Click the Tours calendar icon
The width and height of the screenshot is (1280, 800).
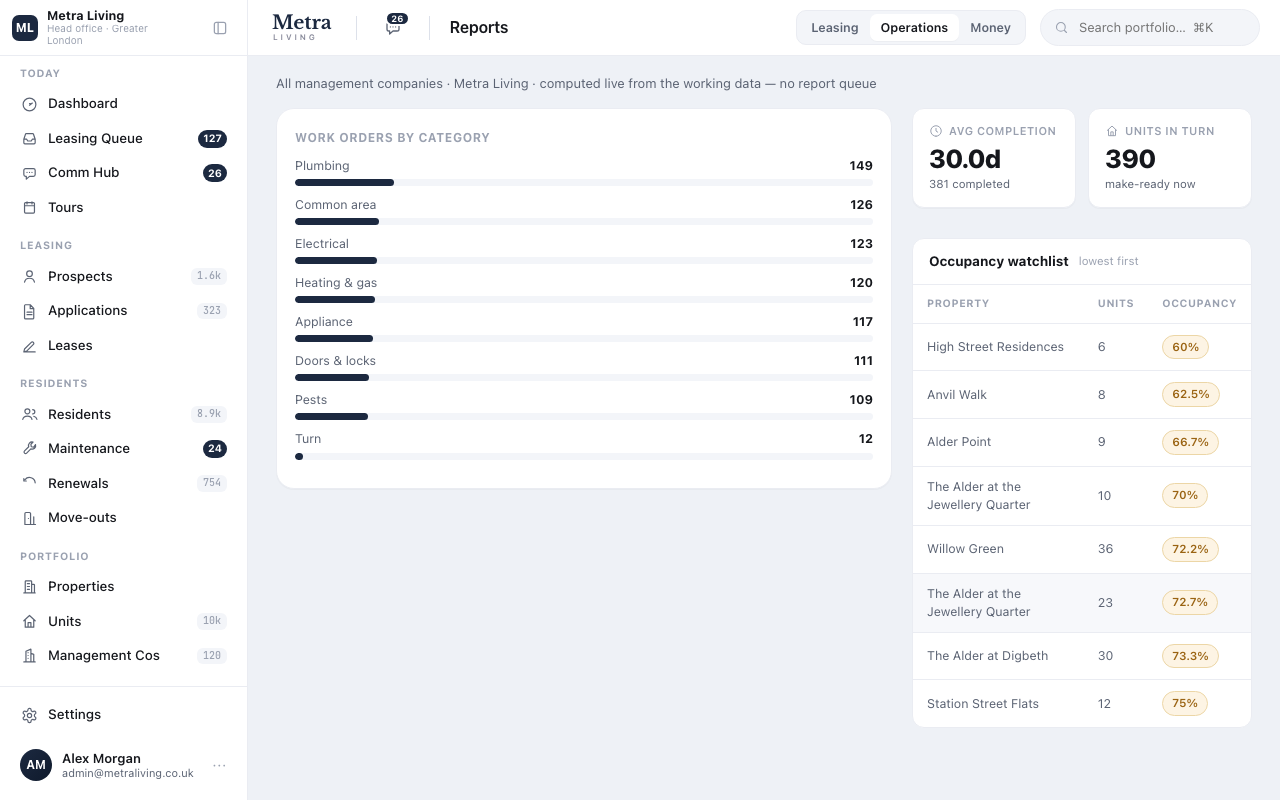(x=29, y=208)
